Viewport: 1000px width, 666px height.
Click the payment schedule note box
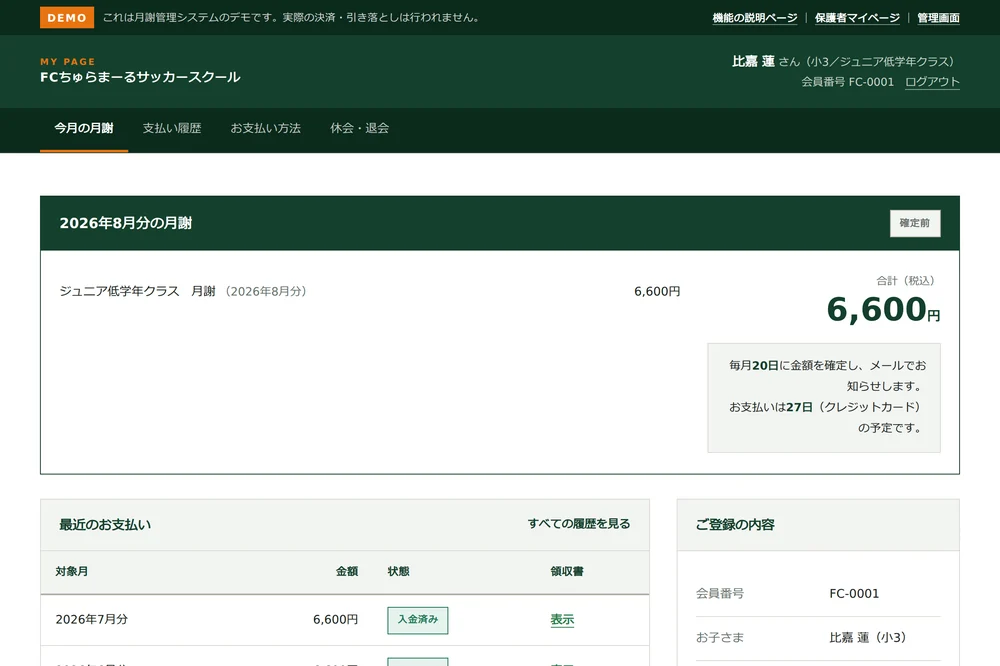[x=824, y=398]
